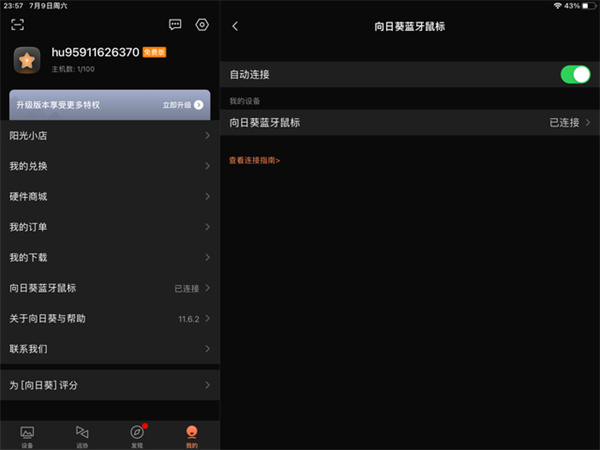Switch to the 远协 remote assist tab
600x450 pixels.
[82, 435]
